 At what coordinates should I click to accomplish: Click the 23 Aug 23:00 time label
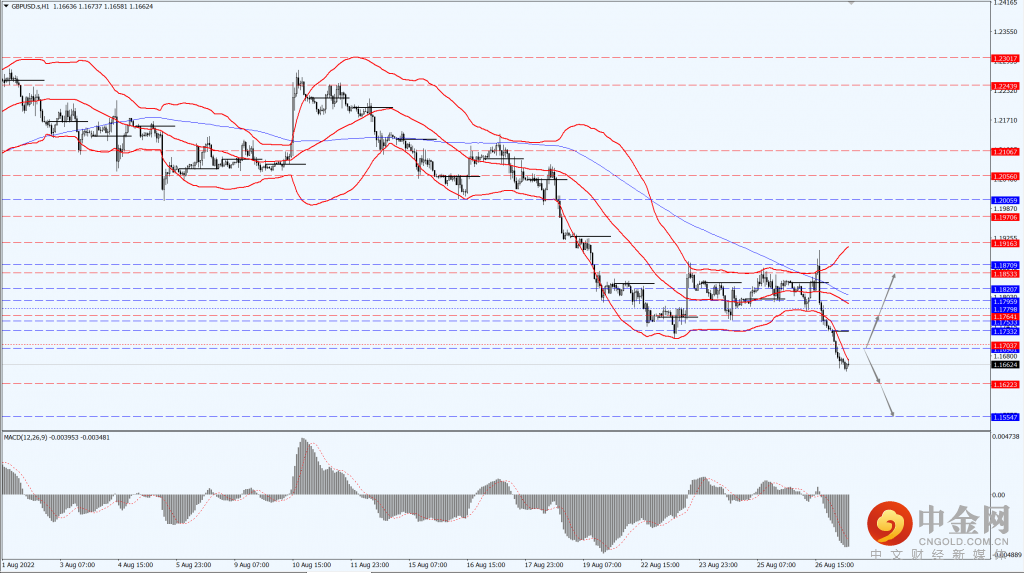pyautogui.click(x=718, y=565)
